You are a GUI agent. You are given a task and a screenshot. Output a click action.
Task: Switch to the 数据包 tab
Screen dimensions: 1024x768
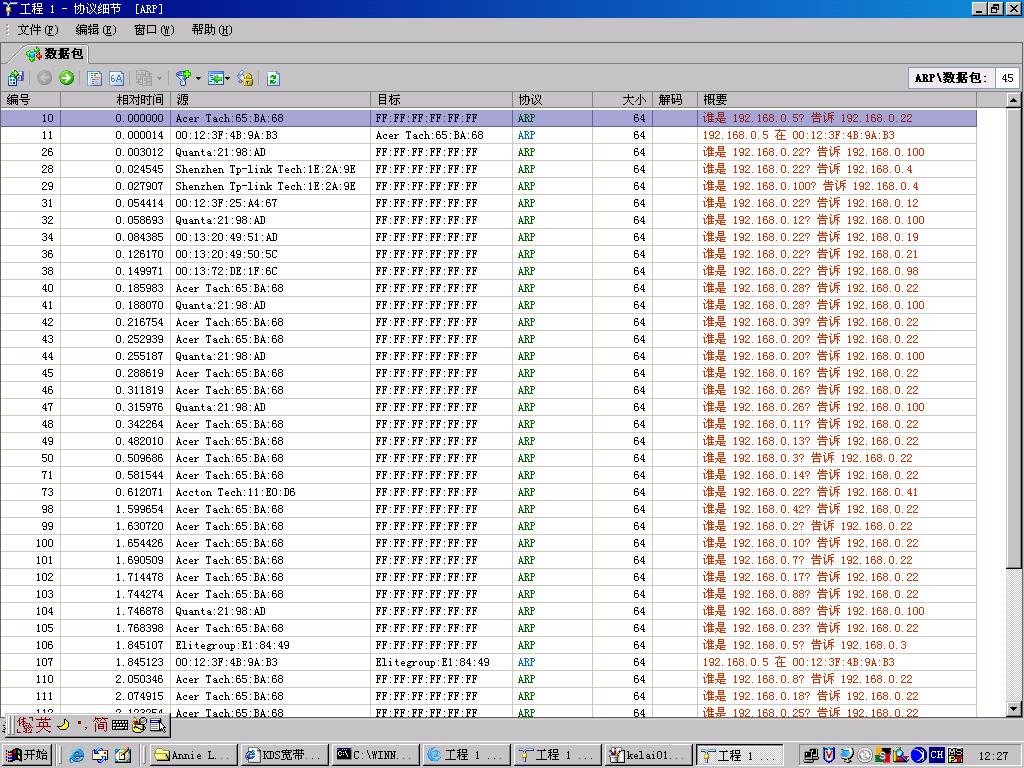tap(55, 54)
